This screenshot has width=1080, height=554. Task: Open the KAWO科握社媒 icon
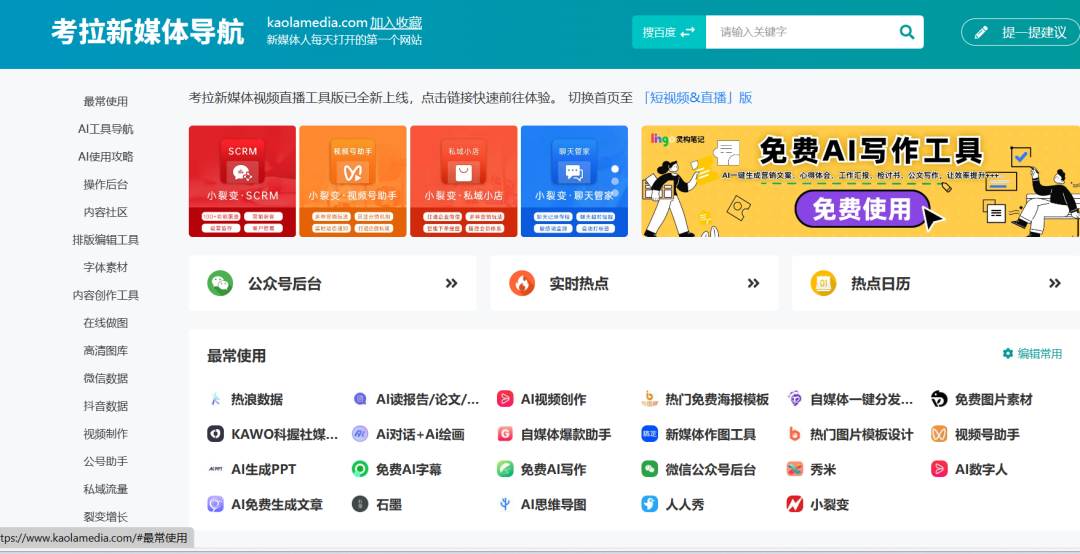coord(216,434)
